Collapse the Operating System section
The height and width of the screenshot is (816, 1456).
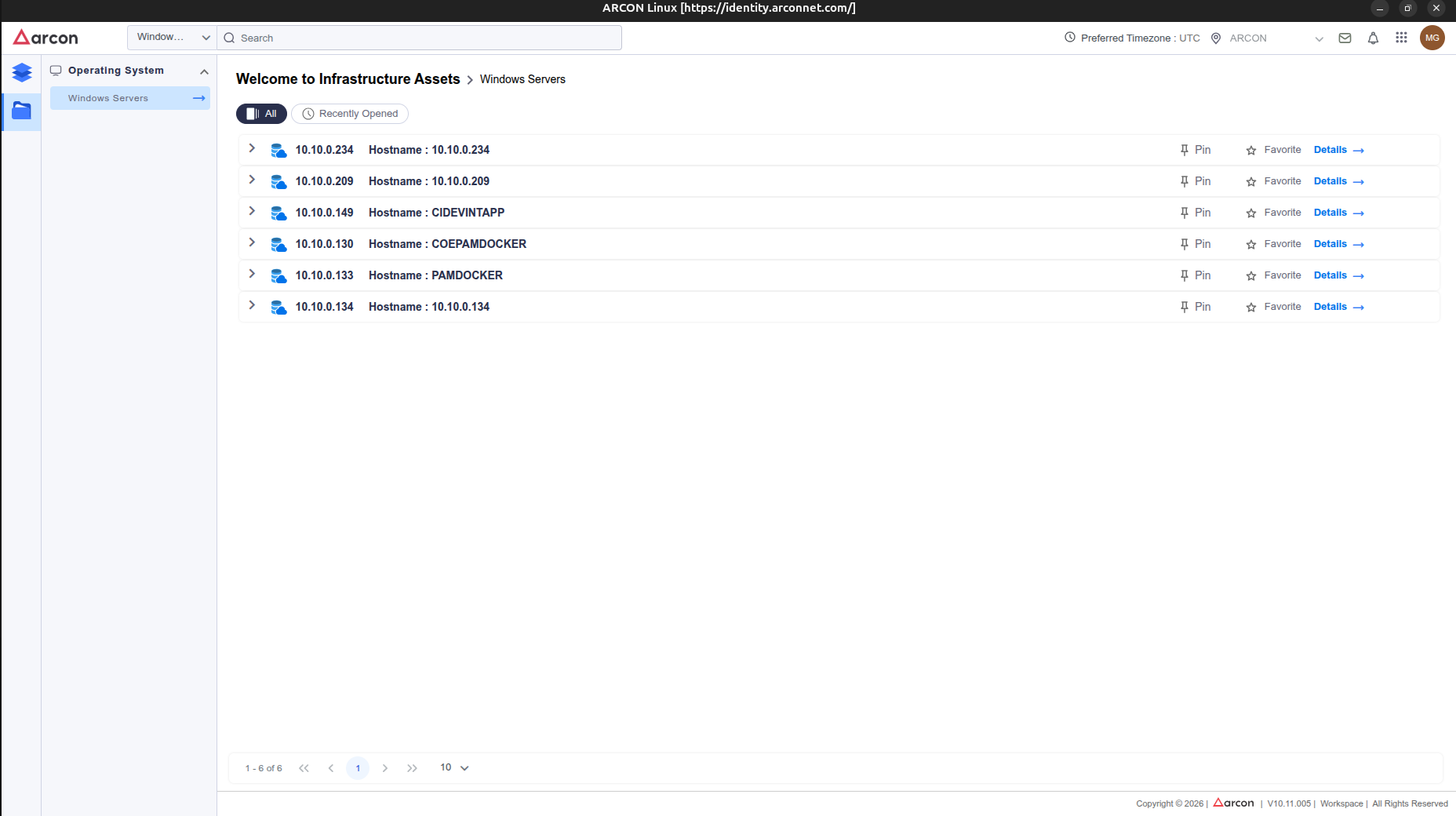[204, 71]
